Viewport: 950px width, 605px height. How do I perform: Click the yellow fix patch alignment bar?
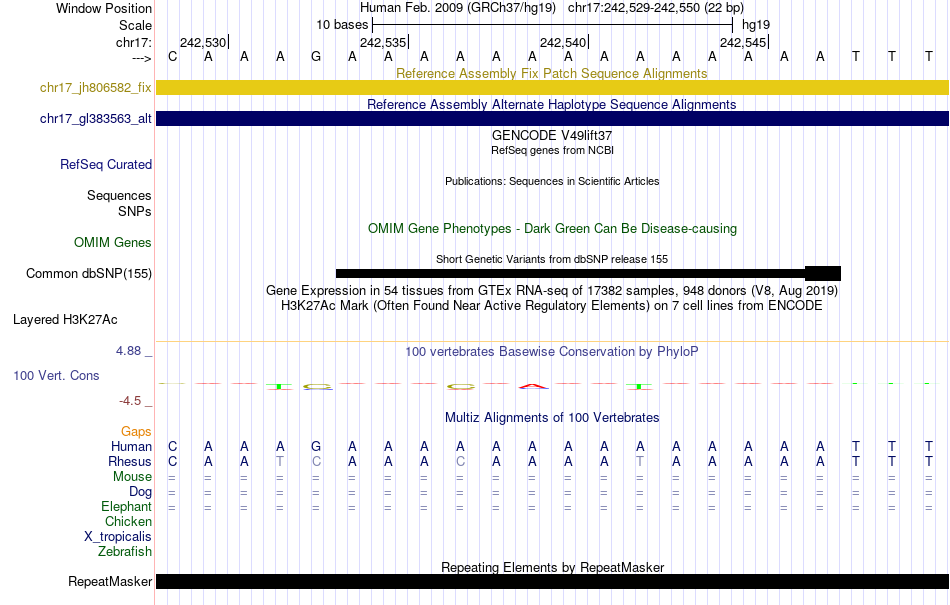click(553, 87)
